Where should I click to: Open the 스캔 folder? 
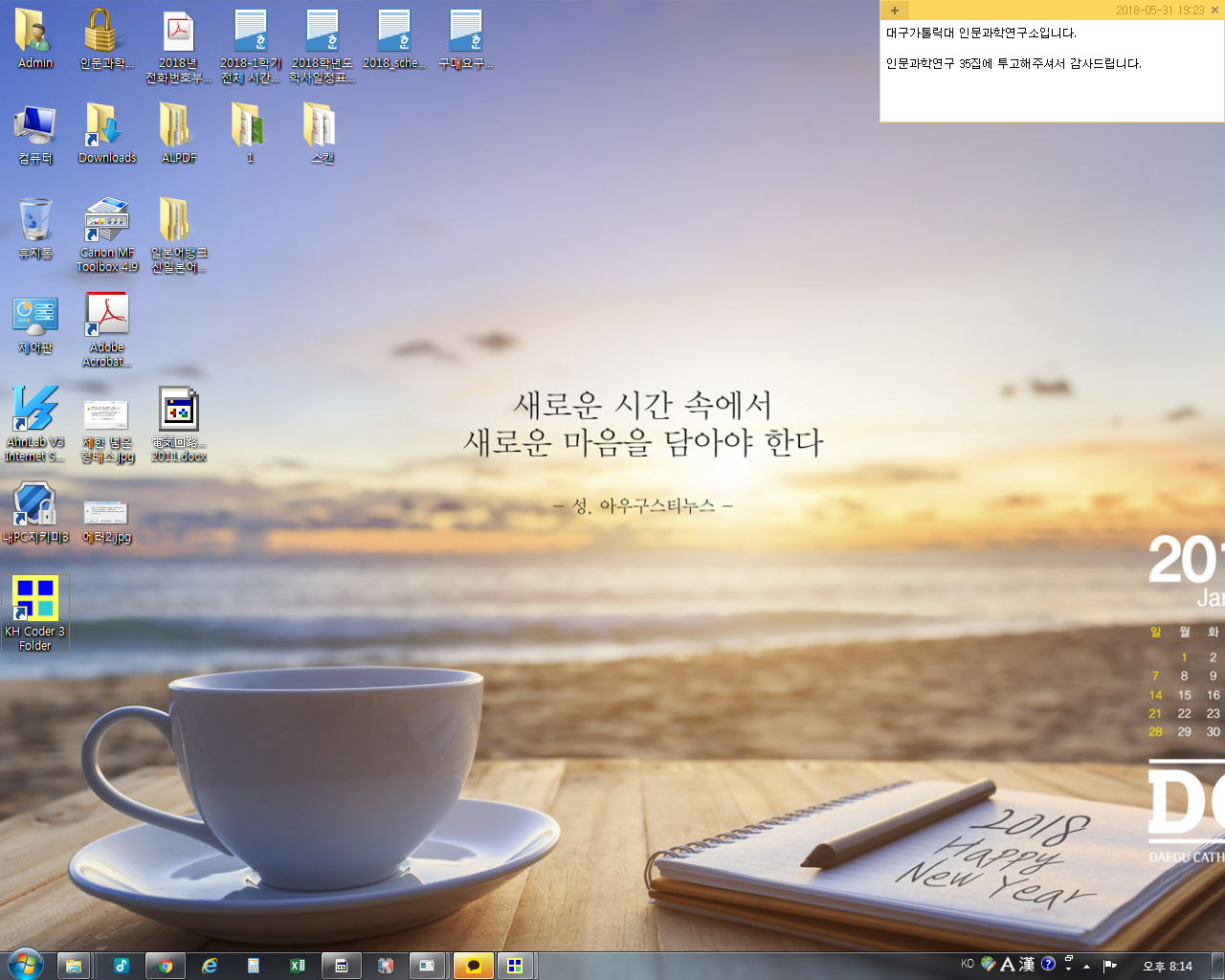322,134
